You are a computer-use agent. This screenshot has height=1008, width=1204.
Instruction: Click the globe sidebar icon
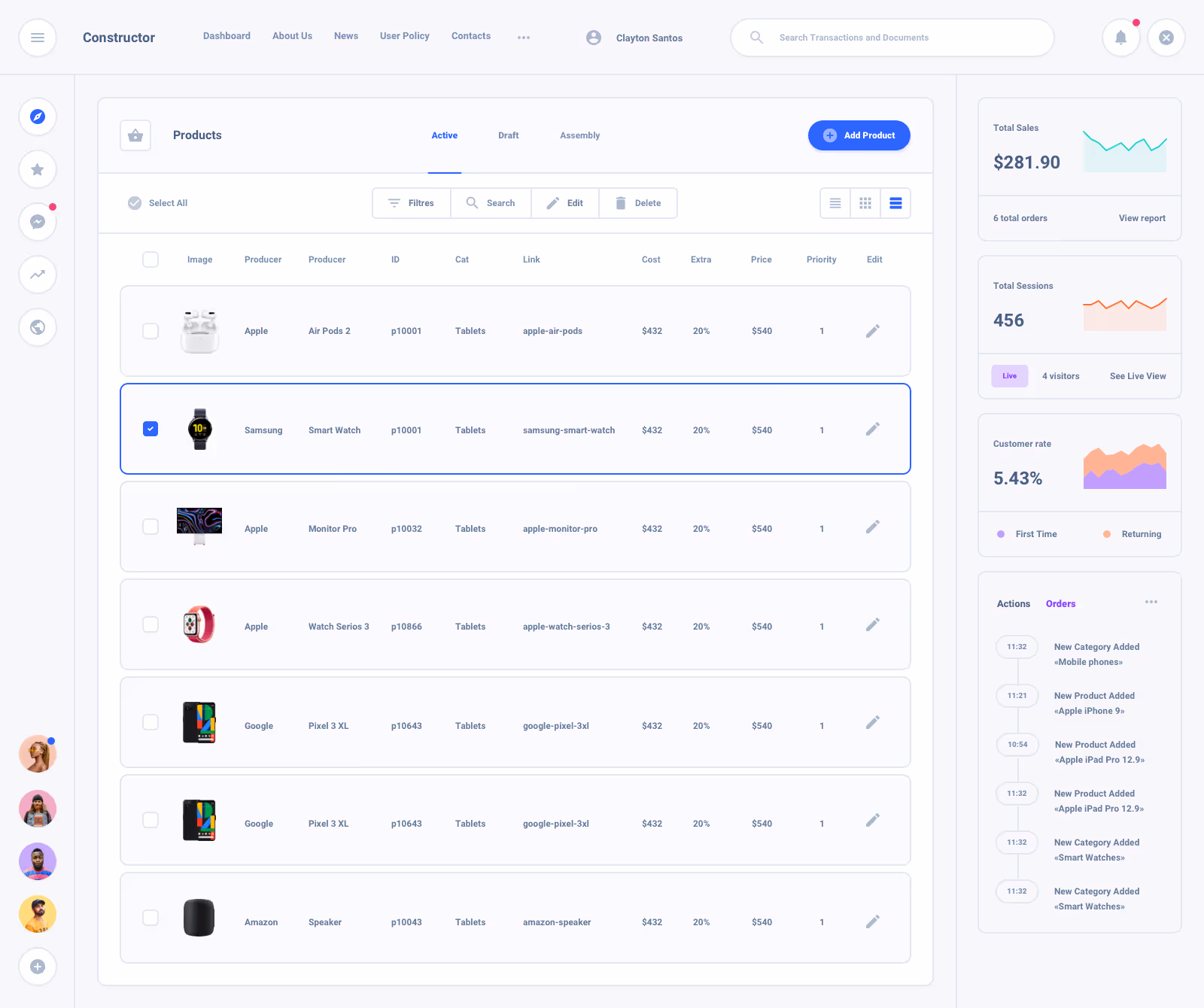(x=38, y=327)
